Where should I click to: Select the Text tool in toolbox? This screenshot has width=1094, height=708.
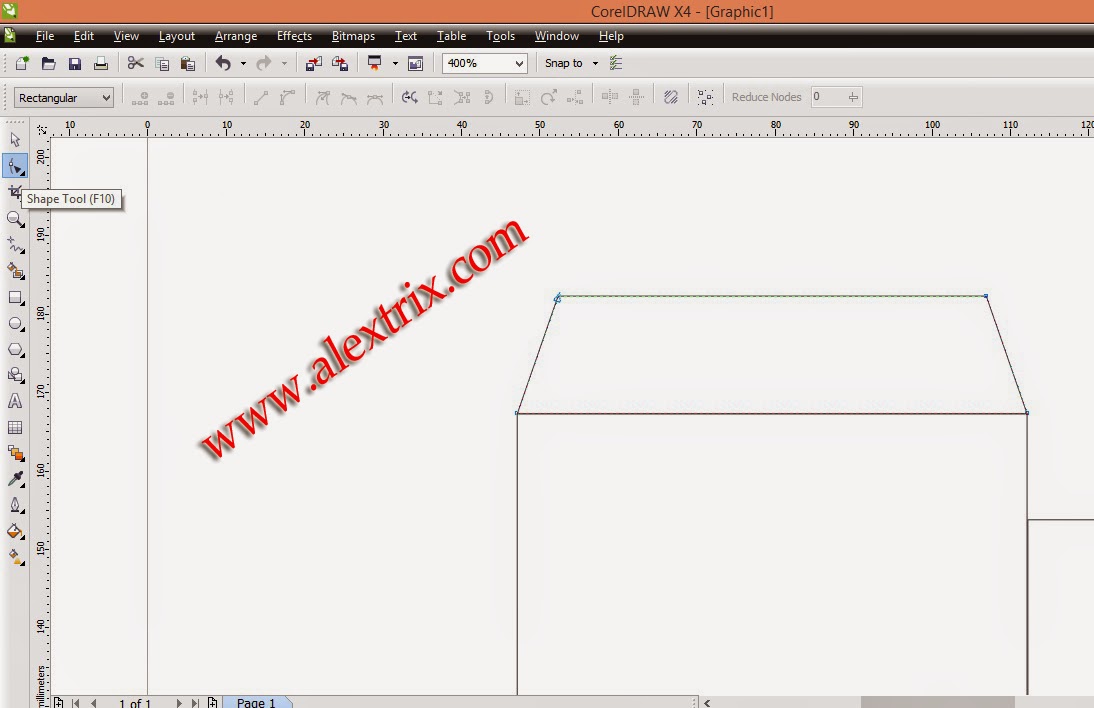15,401
